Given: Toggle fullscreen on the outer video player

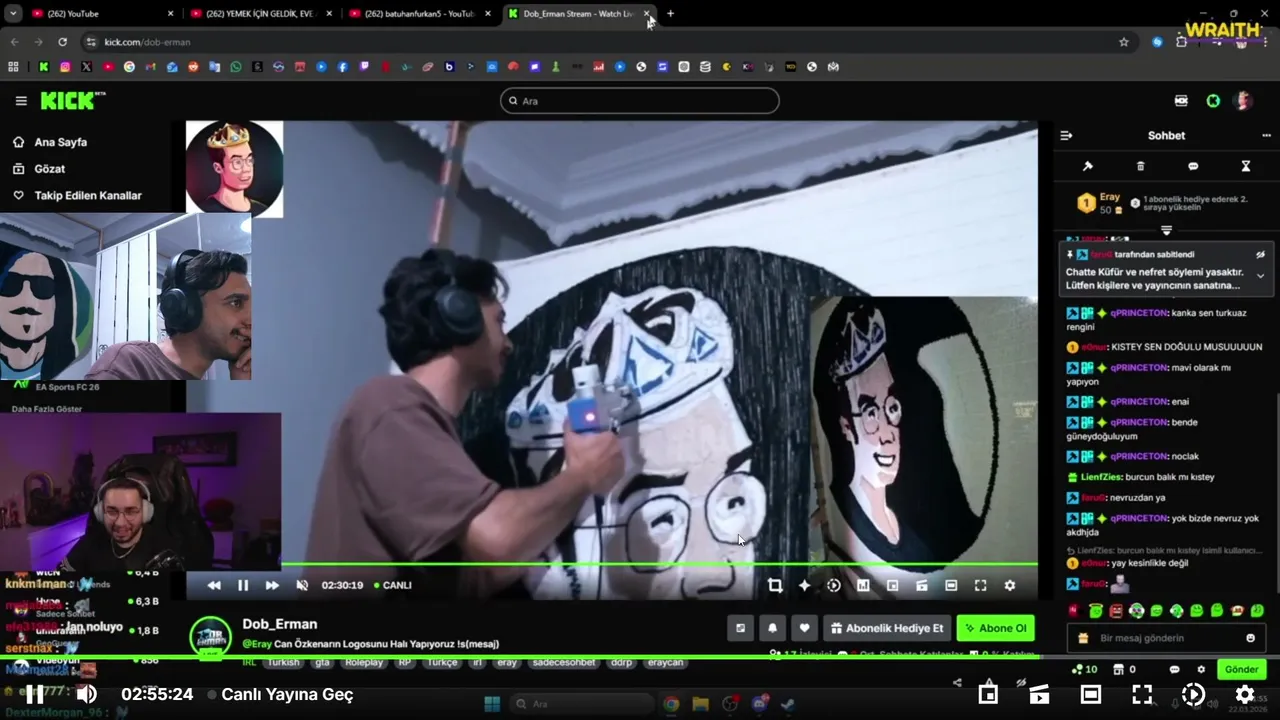Looking at the screenshot, I should tap(1142, 694).
